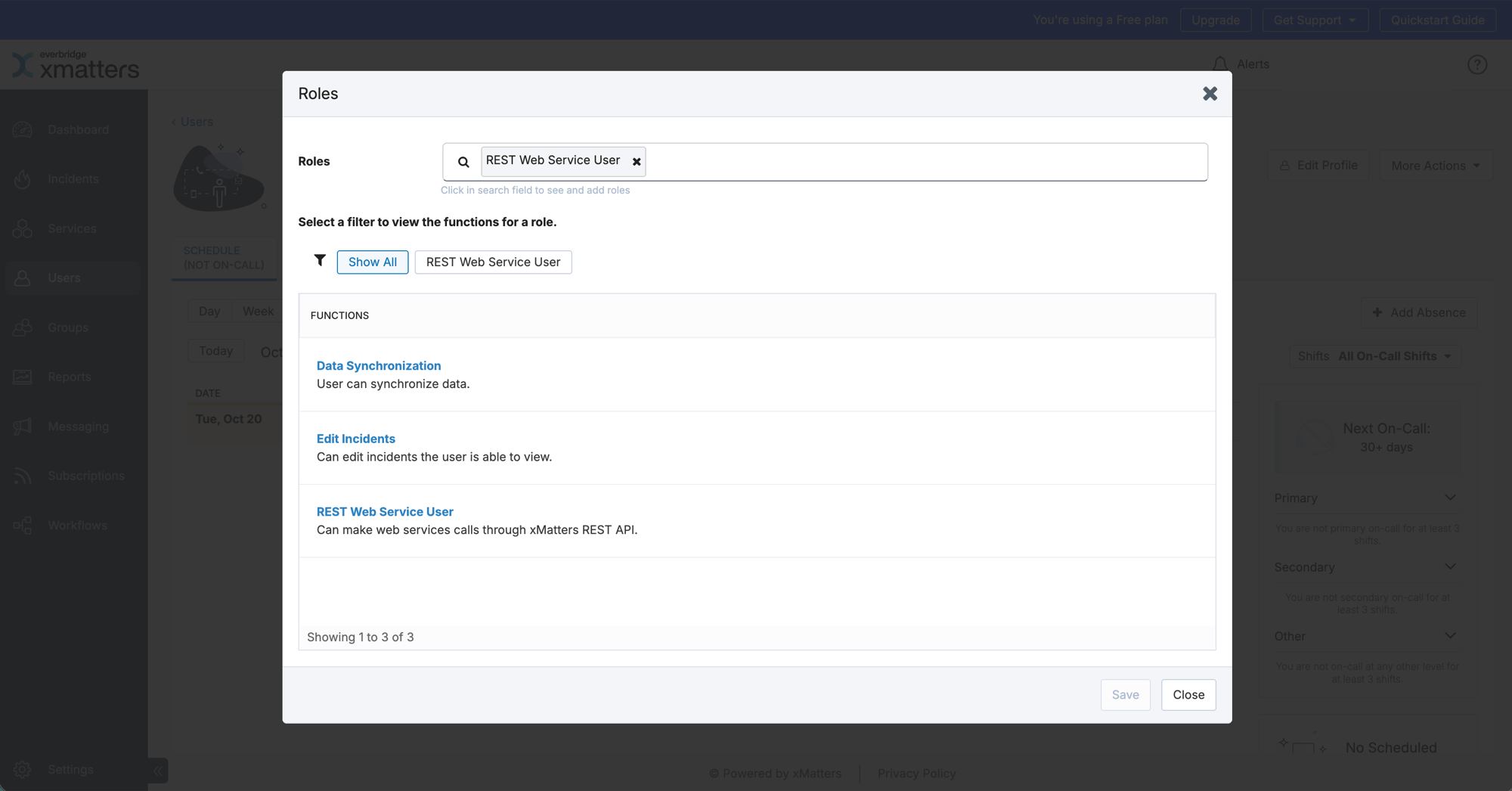Open the Data Synchronization function link
The height and width of the screenshot is (791, 1512).
point(379,366)
